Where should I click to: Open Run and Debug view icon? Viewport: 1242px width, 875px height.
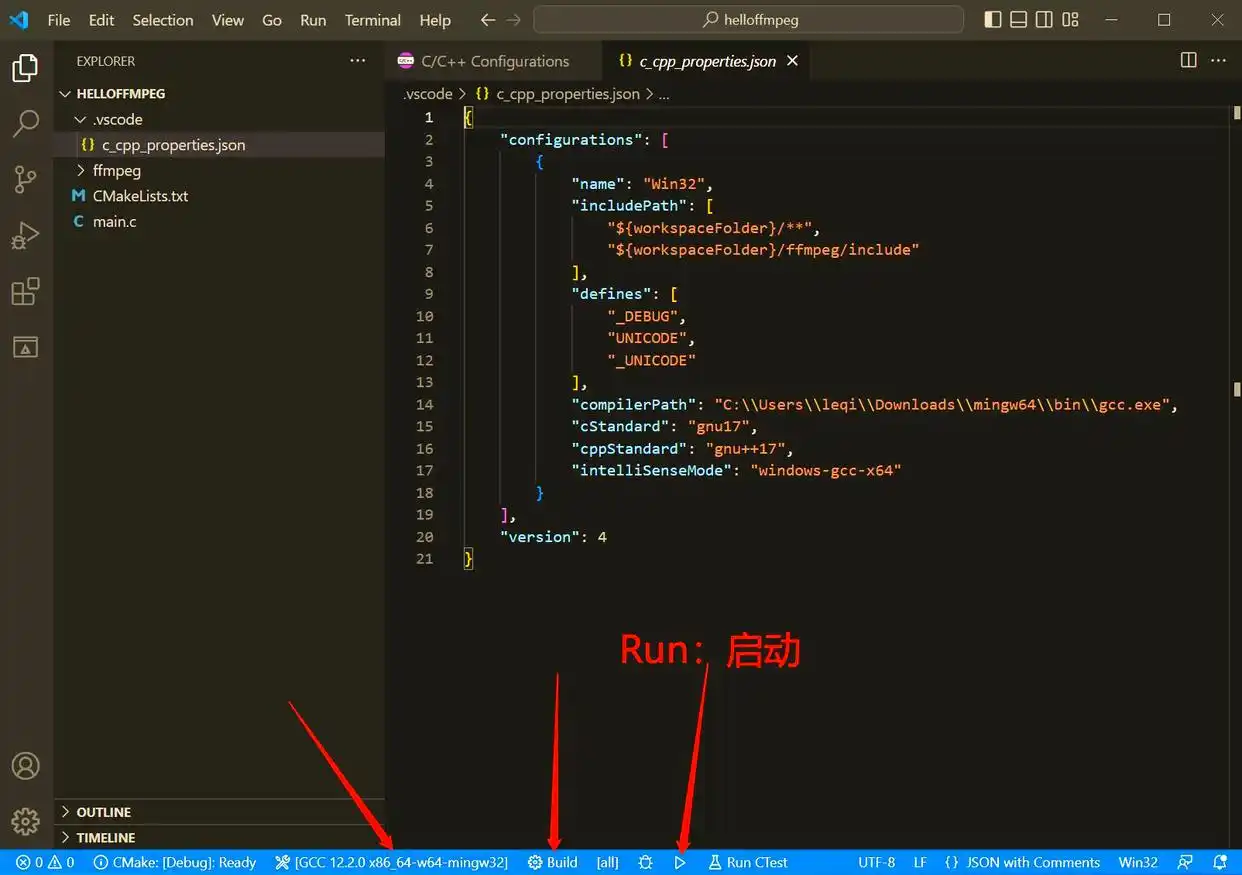[25, 236]
